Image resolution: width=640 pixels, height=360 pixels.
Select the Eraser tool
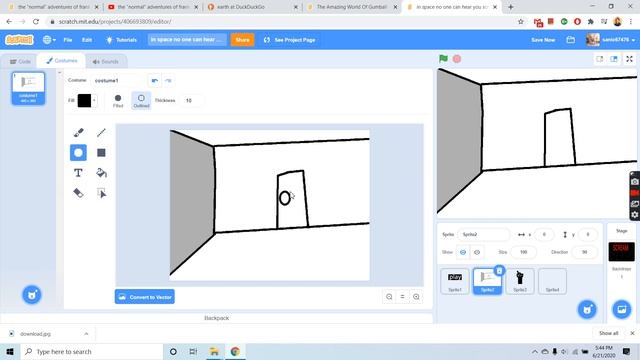tap(78, 193)
